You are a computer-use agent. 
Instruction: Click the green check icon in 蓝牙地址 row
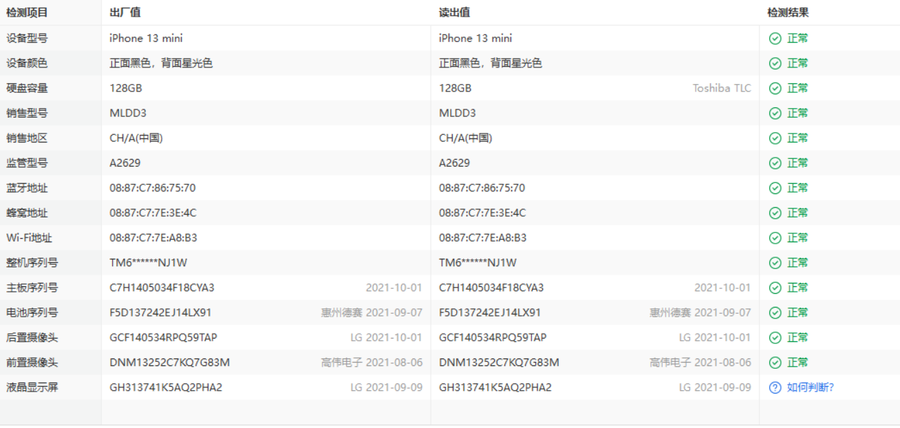tap(775, 188)
